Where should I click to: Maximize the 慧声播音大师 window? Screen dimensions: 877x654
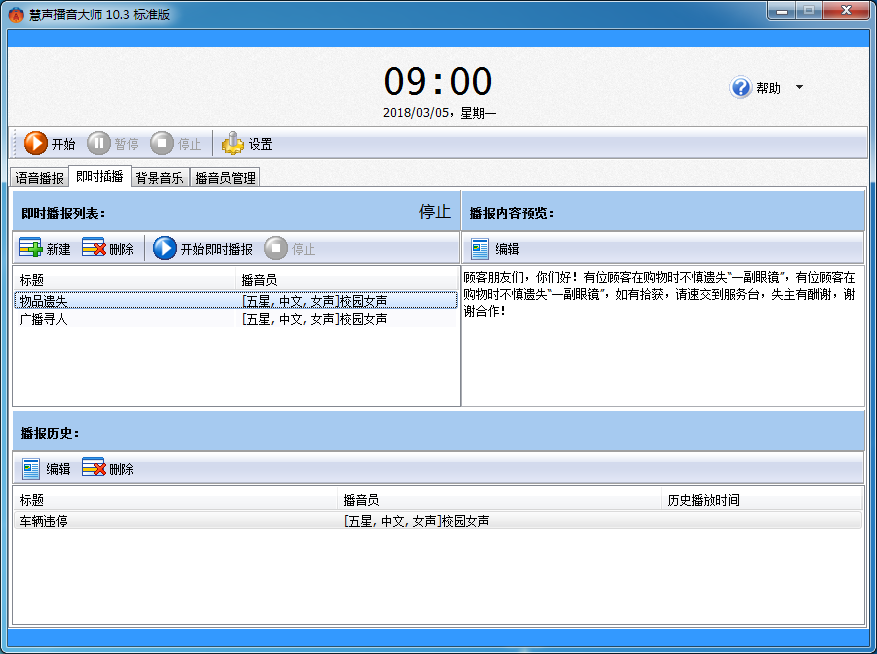[x=809, y=11]
